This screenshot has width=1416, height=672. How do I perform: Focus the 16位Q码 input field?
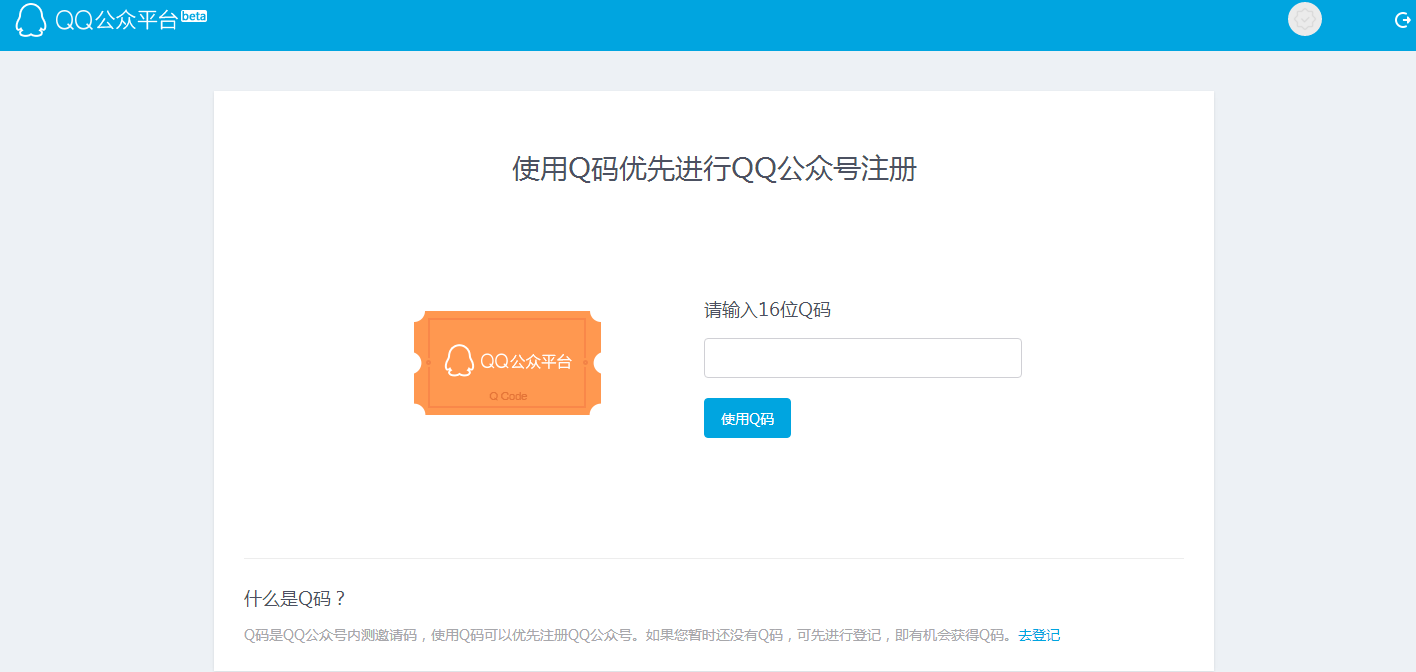tap(863, 358)
